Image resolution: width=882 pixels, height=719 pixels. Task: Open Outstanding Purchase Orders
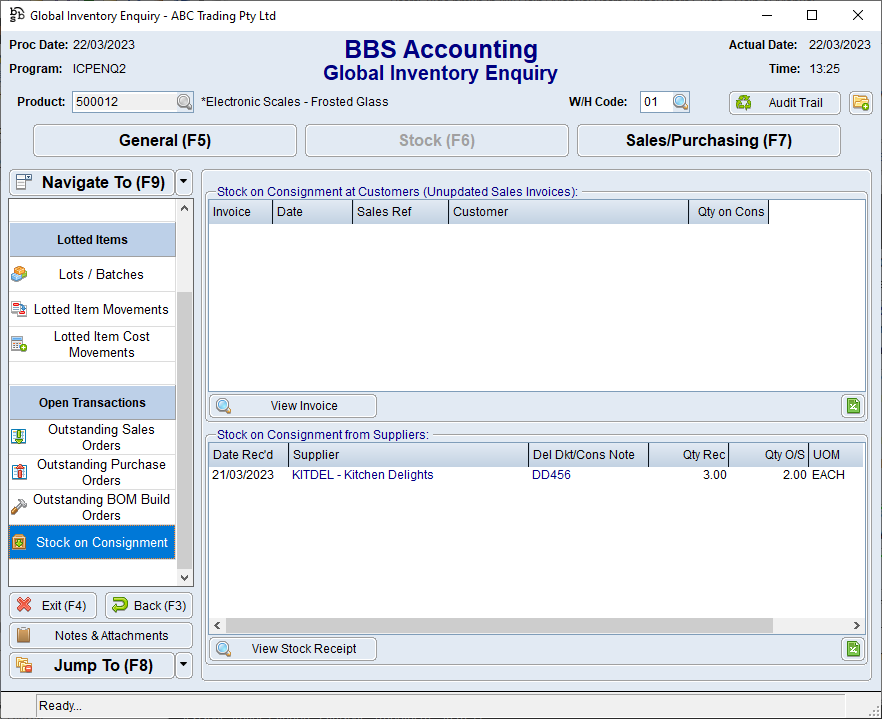pyautogui.click(x=92, y=472)
